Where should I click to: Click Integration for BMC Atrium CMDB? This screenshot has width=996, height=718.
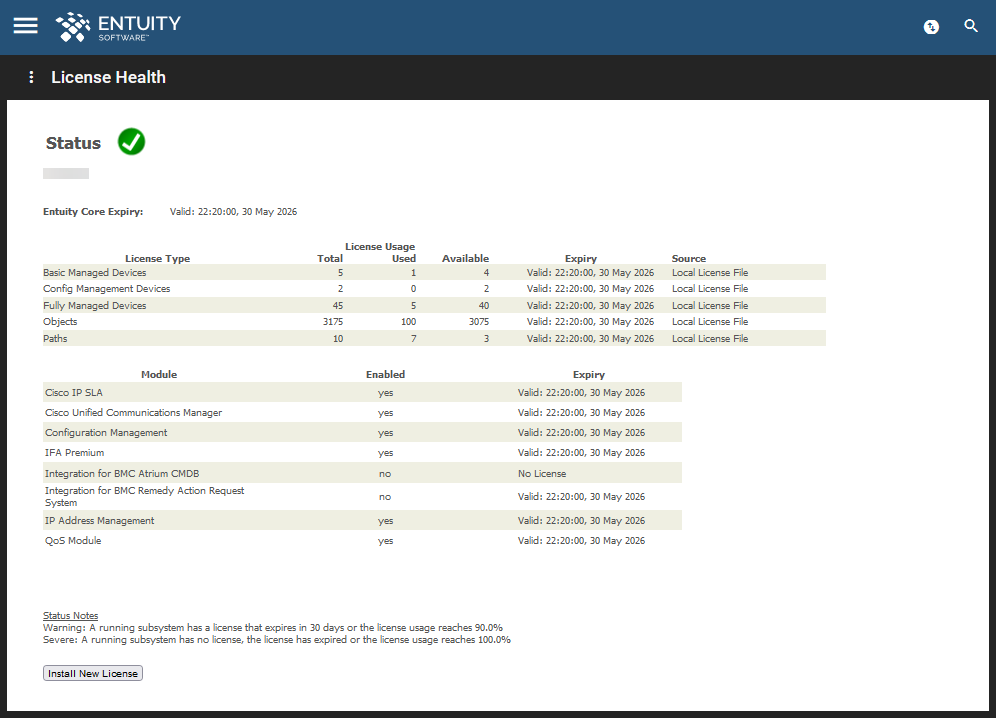pos(122,473)
